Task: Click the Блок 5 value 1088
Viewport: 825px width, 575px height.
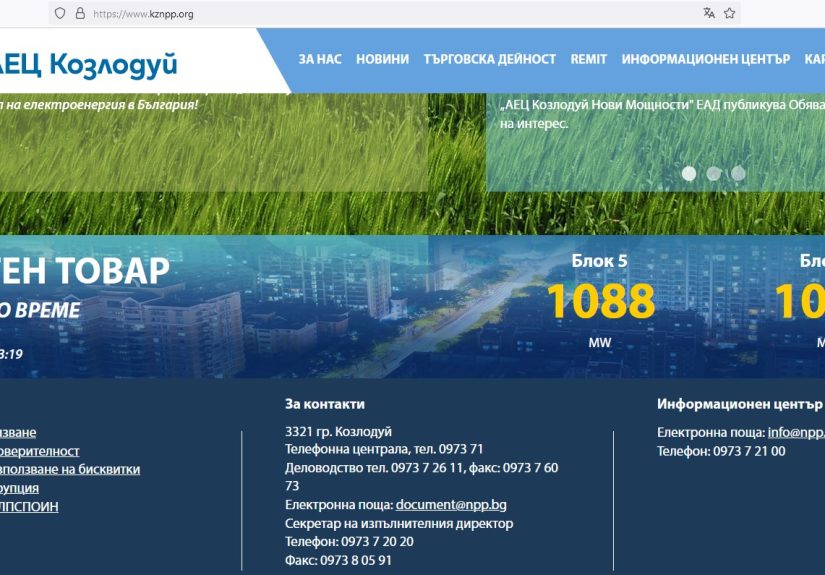Action: 600,300
